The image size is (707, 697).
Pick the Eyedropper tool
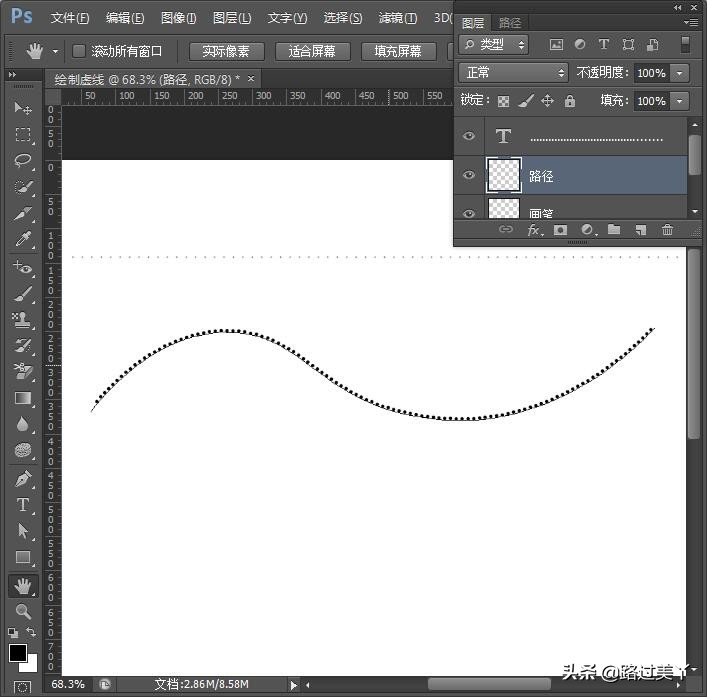click(23, 239)
